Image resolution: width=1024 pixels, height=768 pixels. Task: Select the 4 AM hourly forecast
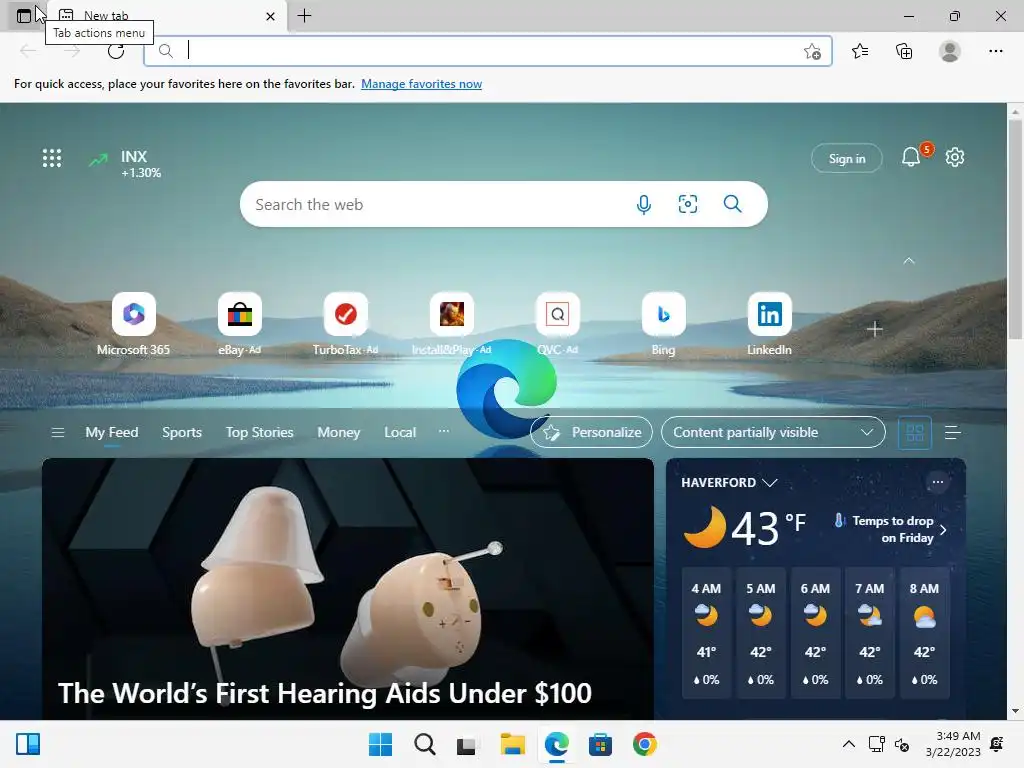coord(706,633)
